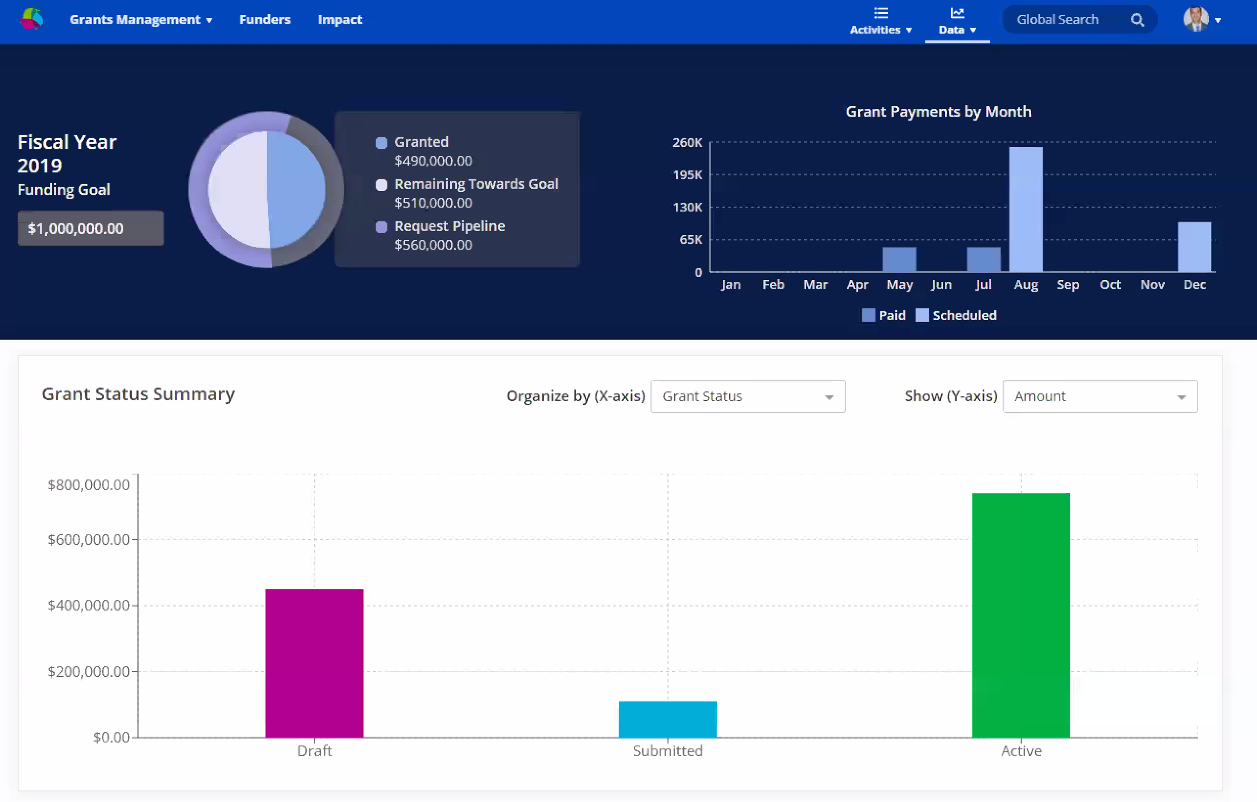Viewport: 1257px width, 802px height.
Task: Toggle the Scheduled legend swatch
Action: click(x=922, y=315)
